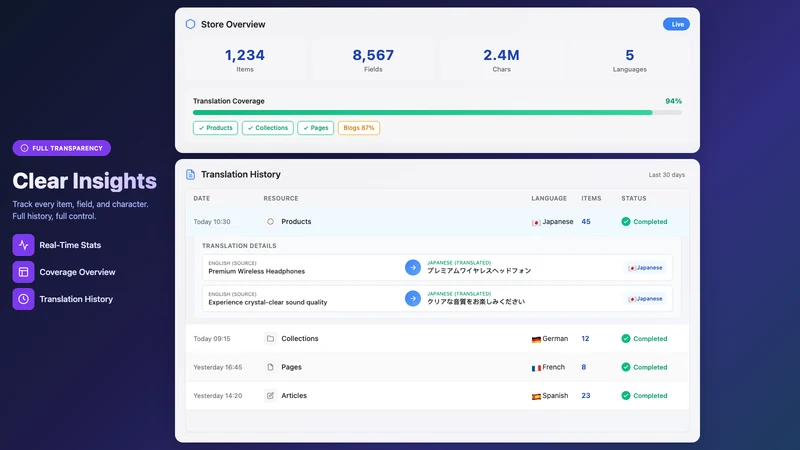
Task: Click the Japanese flag in Products row
Action: click(536, 222)
